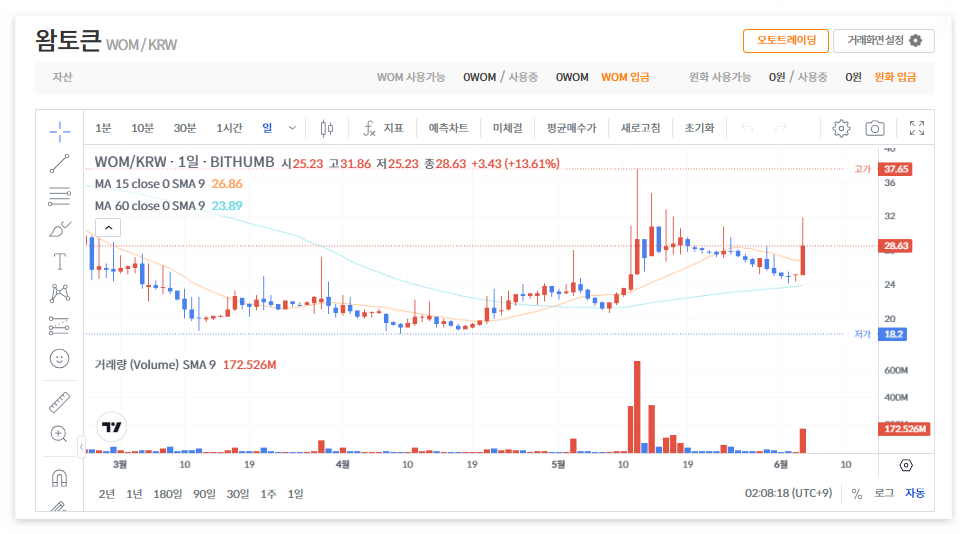This screenshot has width=967, height=534.
Task: Click the 초기화 reset button
Action: tap(699, 128)
